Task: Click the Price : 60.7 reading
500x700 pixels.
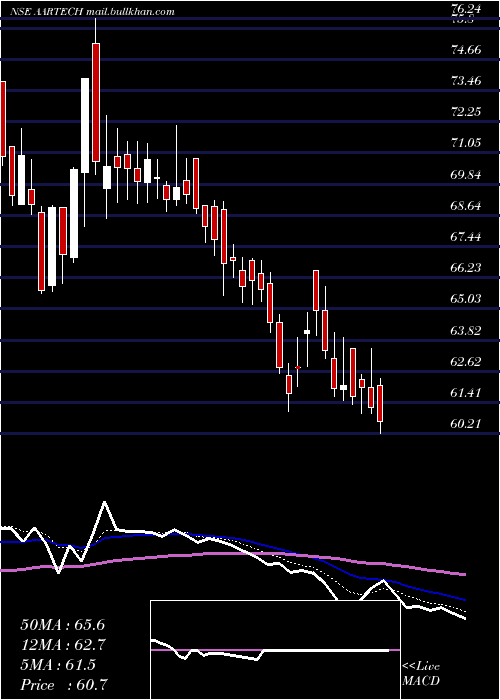Action: [64, 685]
